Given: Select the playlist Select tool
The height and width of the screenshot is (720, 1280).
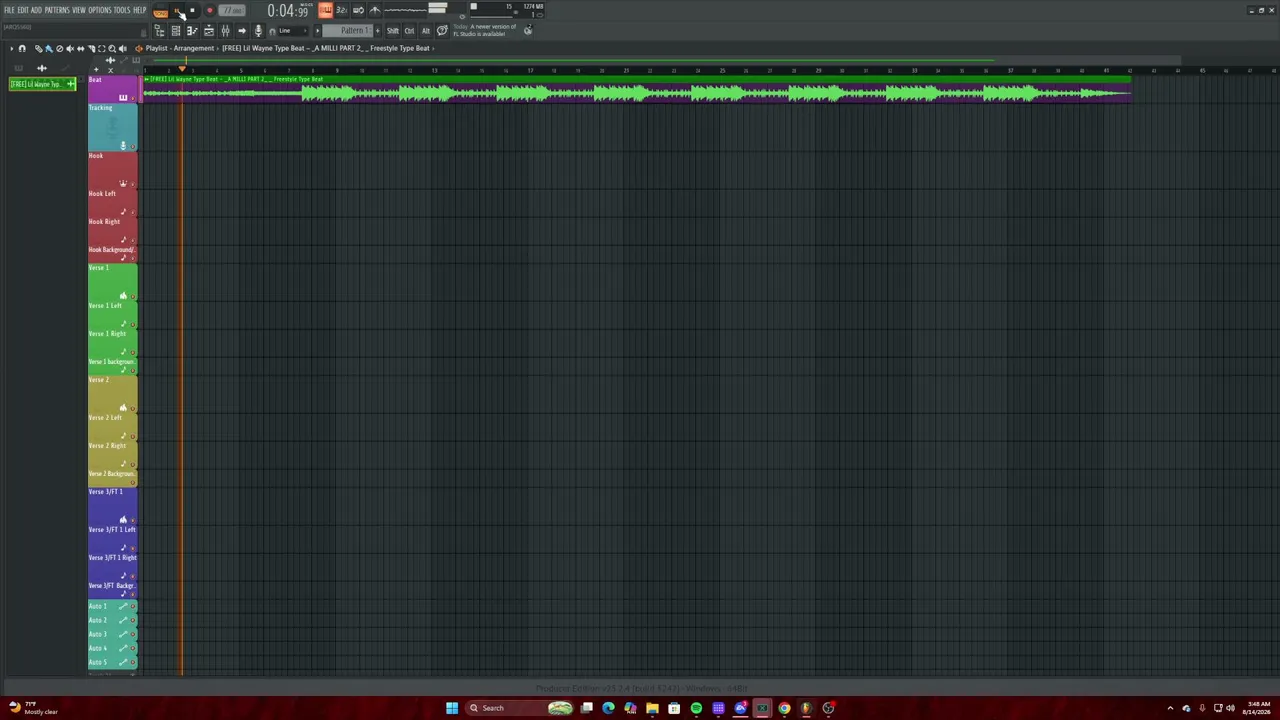Looking at the screenshot, I should coord(101,49).
